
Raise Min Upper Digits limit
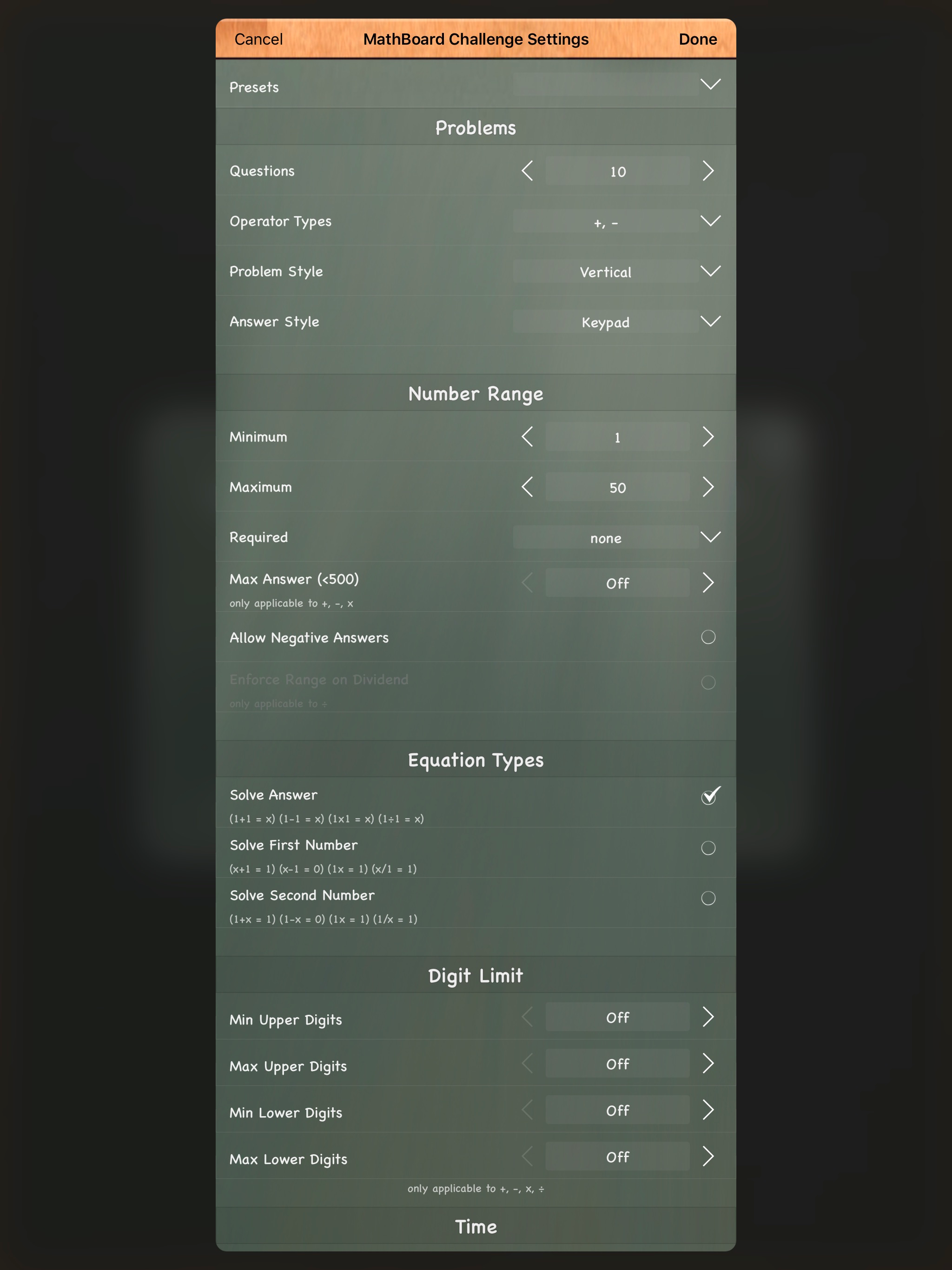click(708, 1018)
